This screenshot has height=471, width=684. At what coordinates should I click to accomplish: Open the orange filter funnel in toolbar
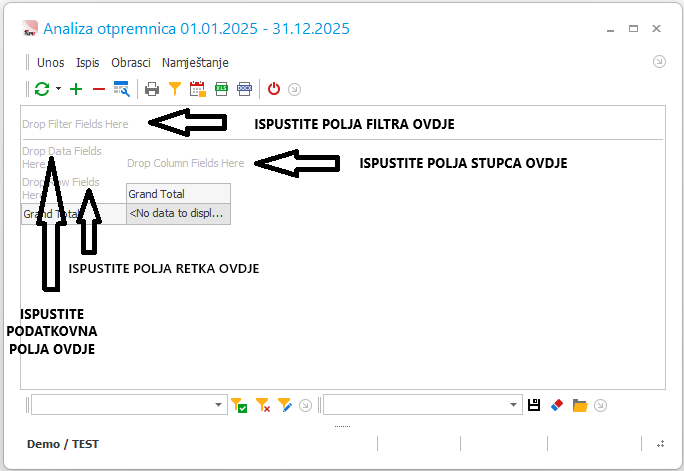pyautogui.click(x=174, y=89)
